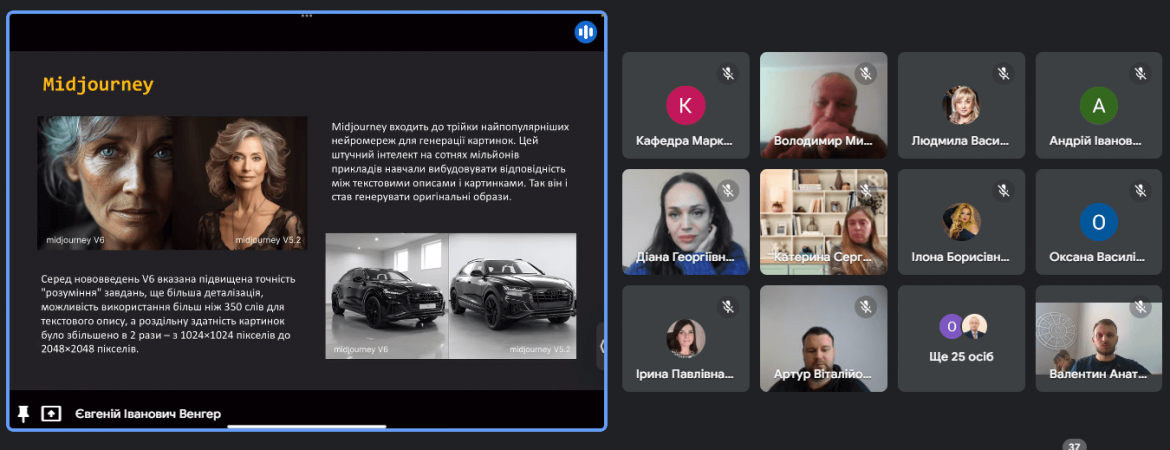The width and height of the screenshot is (1170, 450).
Task: Click Людмила Васи… profile photo avatar
Action: [x=961, y=105]
